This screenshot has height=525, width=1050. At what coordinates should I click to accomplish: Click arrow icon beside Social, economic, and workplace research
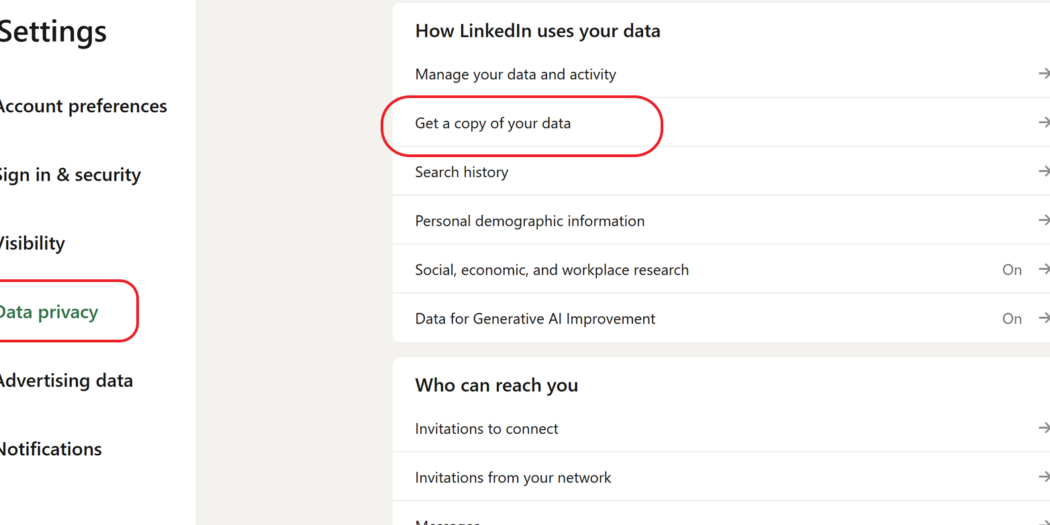(x=1043, y=270)
